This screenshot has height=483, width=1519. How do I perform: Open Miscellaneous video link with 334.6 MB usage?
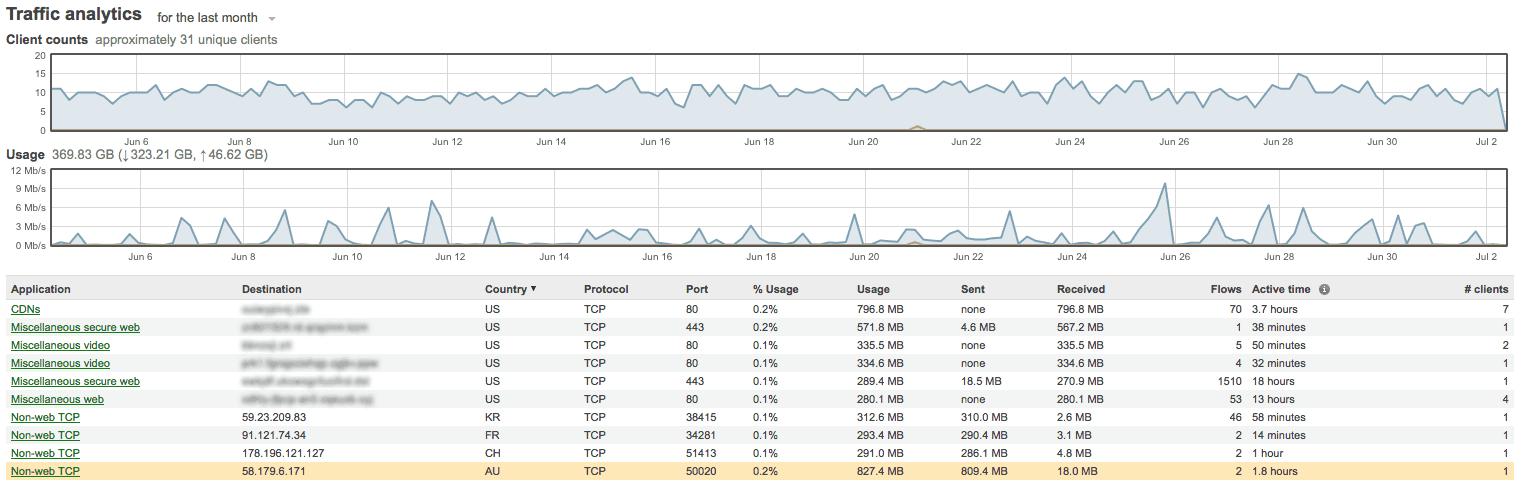(60, 363)
